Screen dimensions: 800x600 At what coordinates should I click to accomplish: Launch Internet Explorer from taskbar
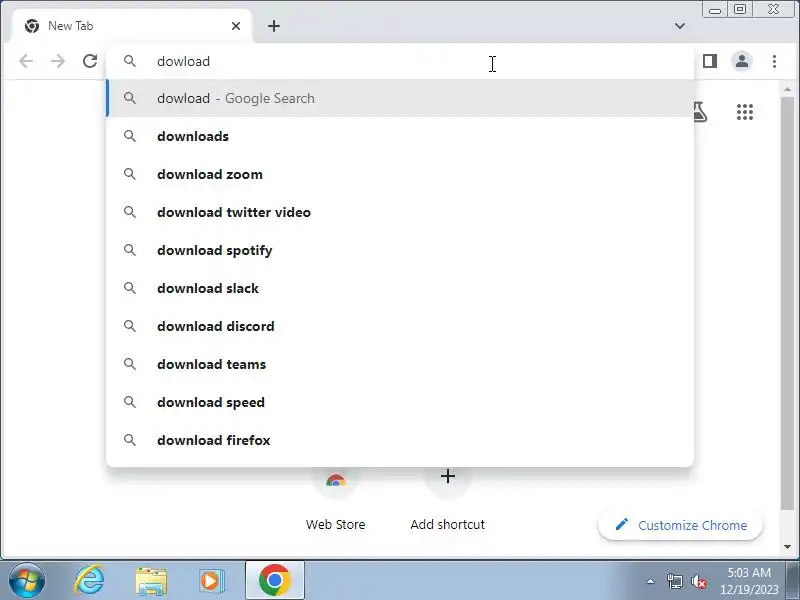(89, 581)
